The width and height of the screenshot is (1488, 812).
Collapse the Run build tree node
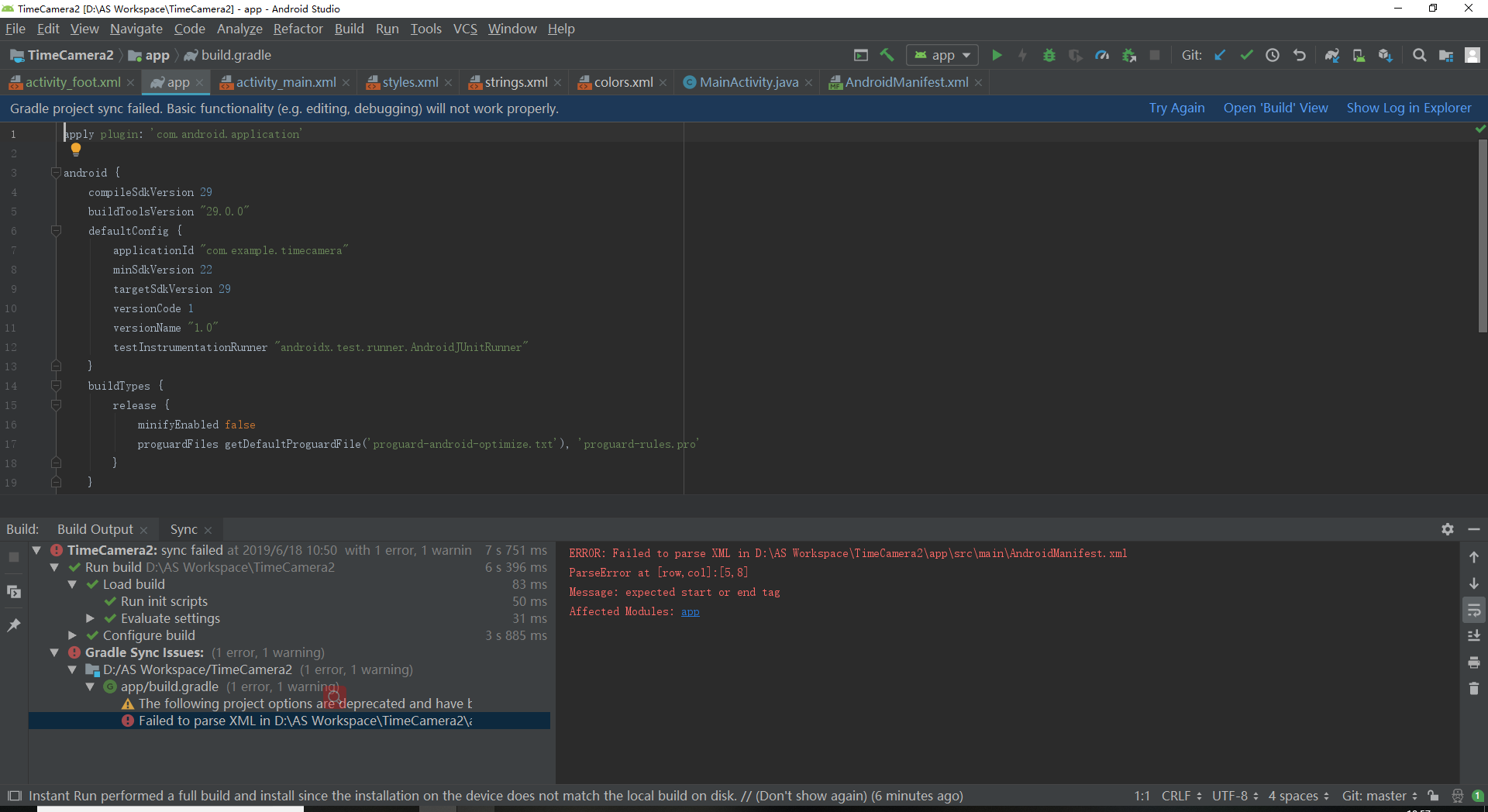pyautogui.click(x=54, y=567)
